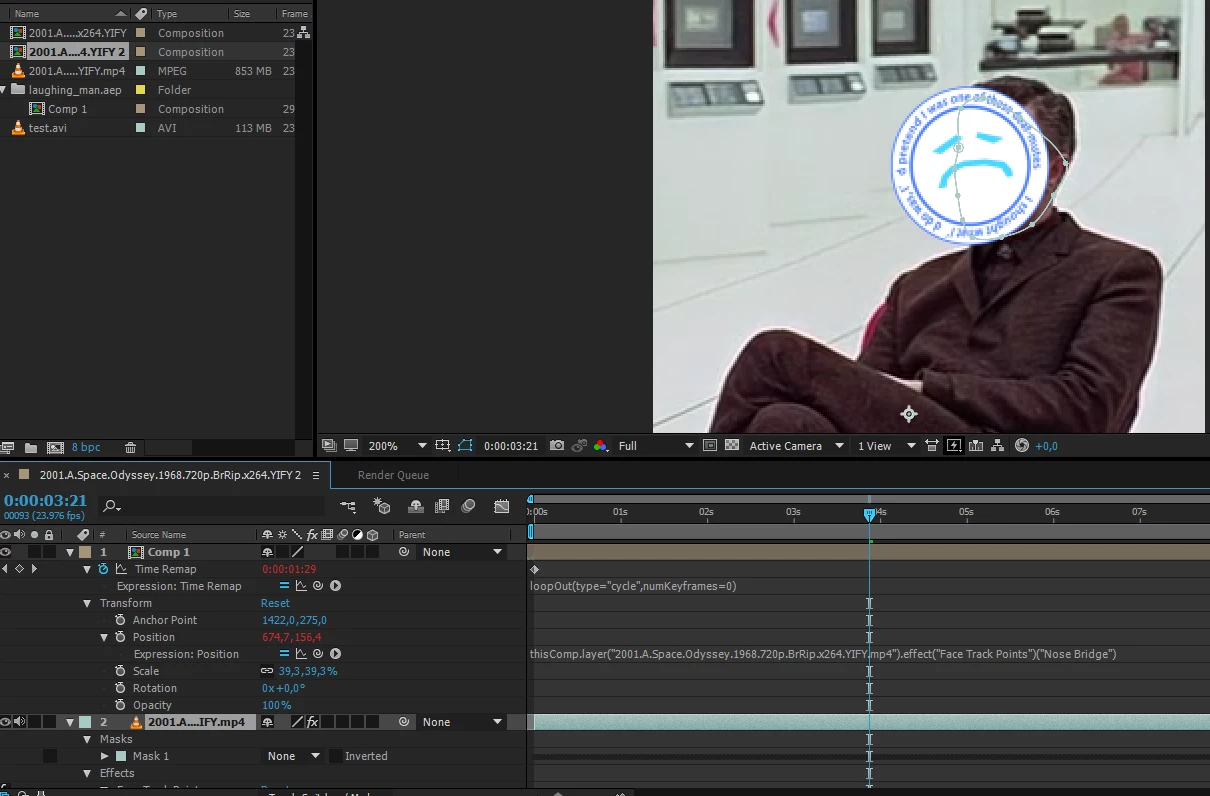Image resolution: width=1210 pixels, height=796 pixels.
Task: Click the timeline current time 0:00:03:21
Action: (45, 500)
